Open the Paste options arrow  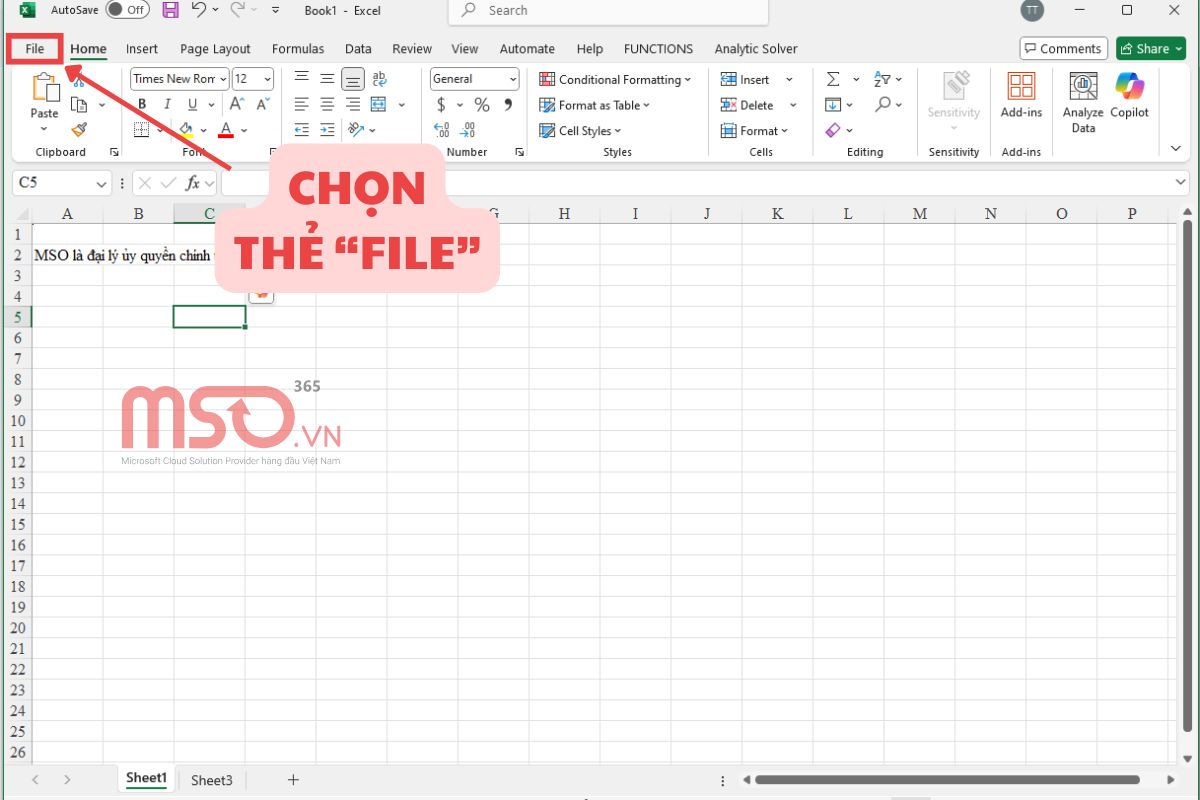[44, 129]
